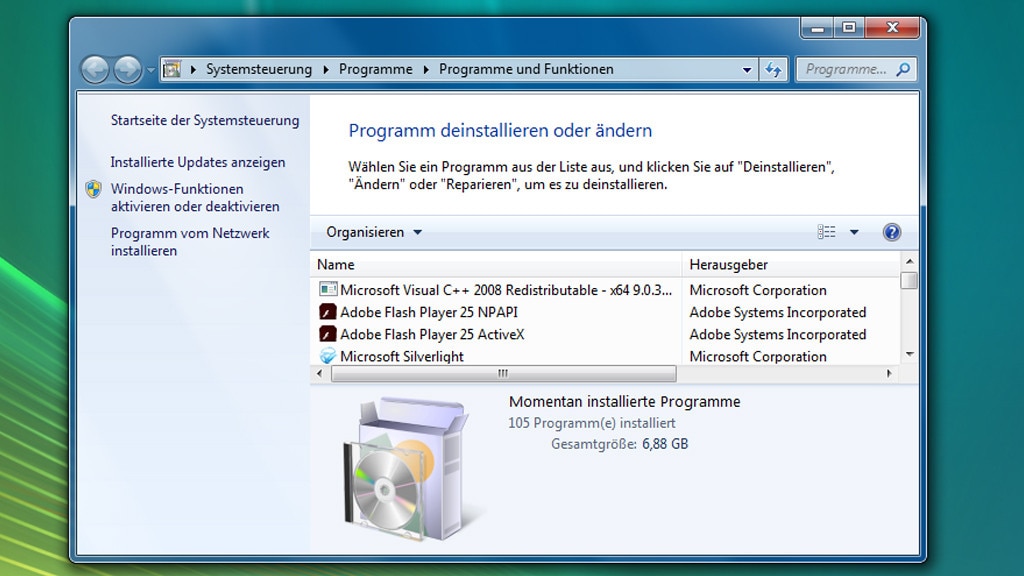Click vertical scrollbar up arrow
1024x576 pixels.
tap(909, 261)
